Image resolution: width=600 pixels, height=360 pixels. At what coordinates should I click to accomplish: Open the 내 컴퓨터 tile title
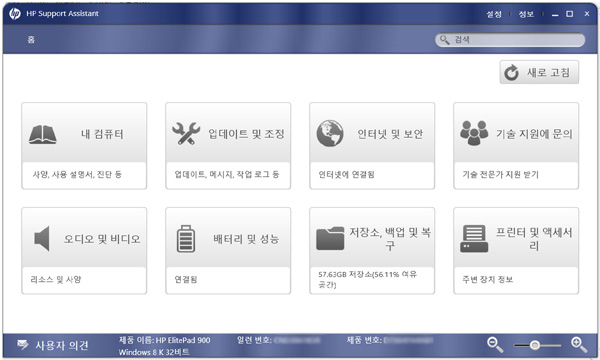pyautogui.click(x=102, y=134)
